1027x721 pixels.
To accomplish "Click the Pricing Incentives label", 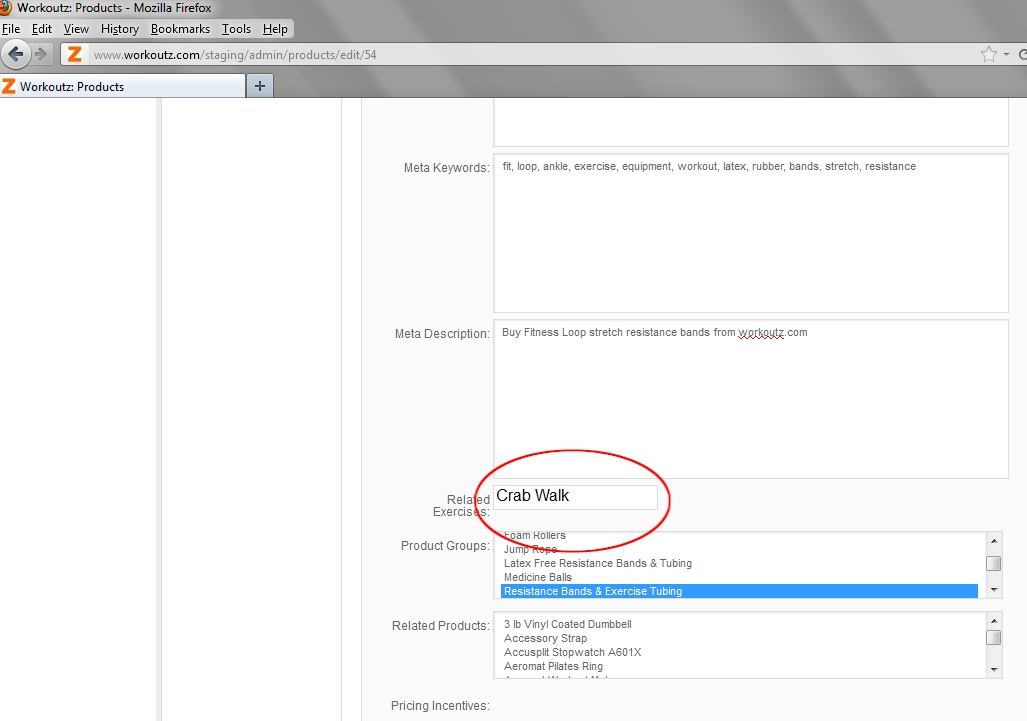I will (440, 706).
